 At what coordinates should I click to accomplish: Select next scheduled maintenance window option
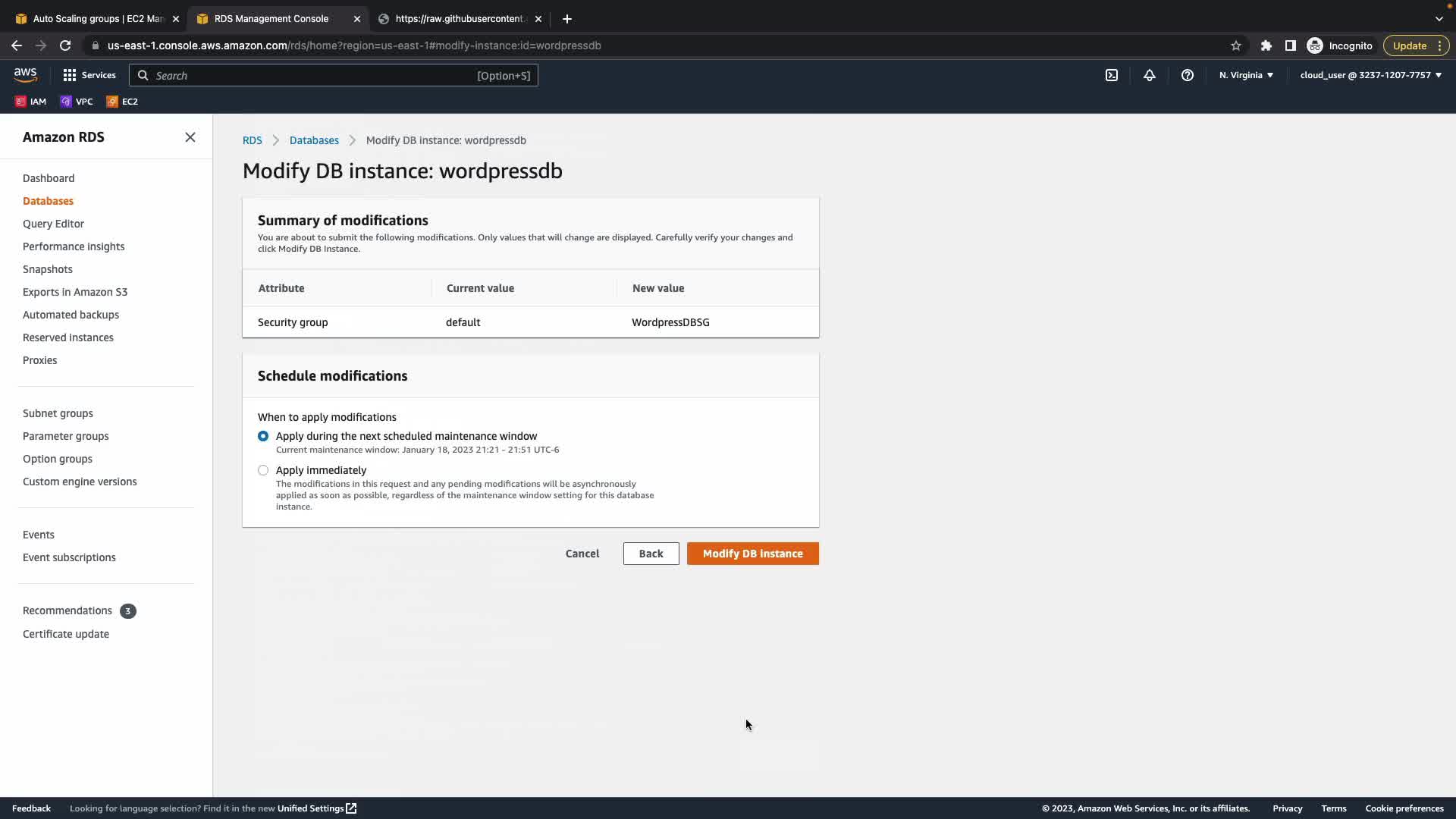263,436
